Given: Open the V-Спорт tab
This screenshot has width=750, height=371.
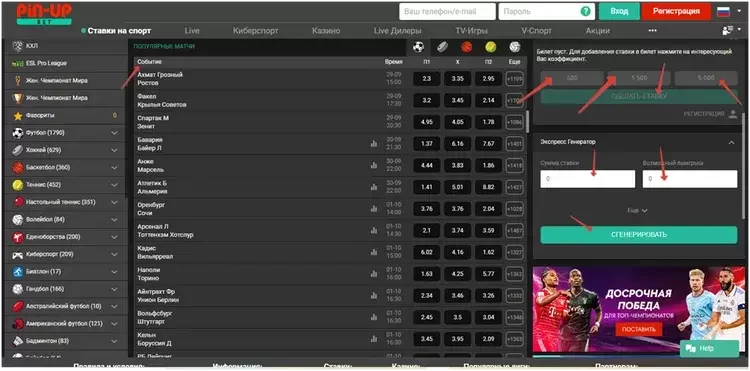Looking at the screenshot, I should (536, 31).
